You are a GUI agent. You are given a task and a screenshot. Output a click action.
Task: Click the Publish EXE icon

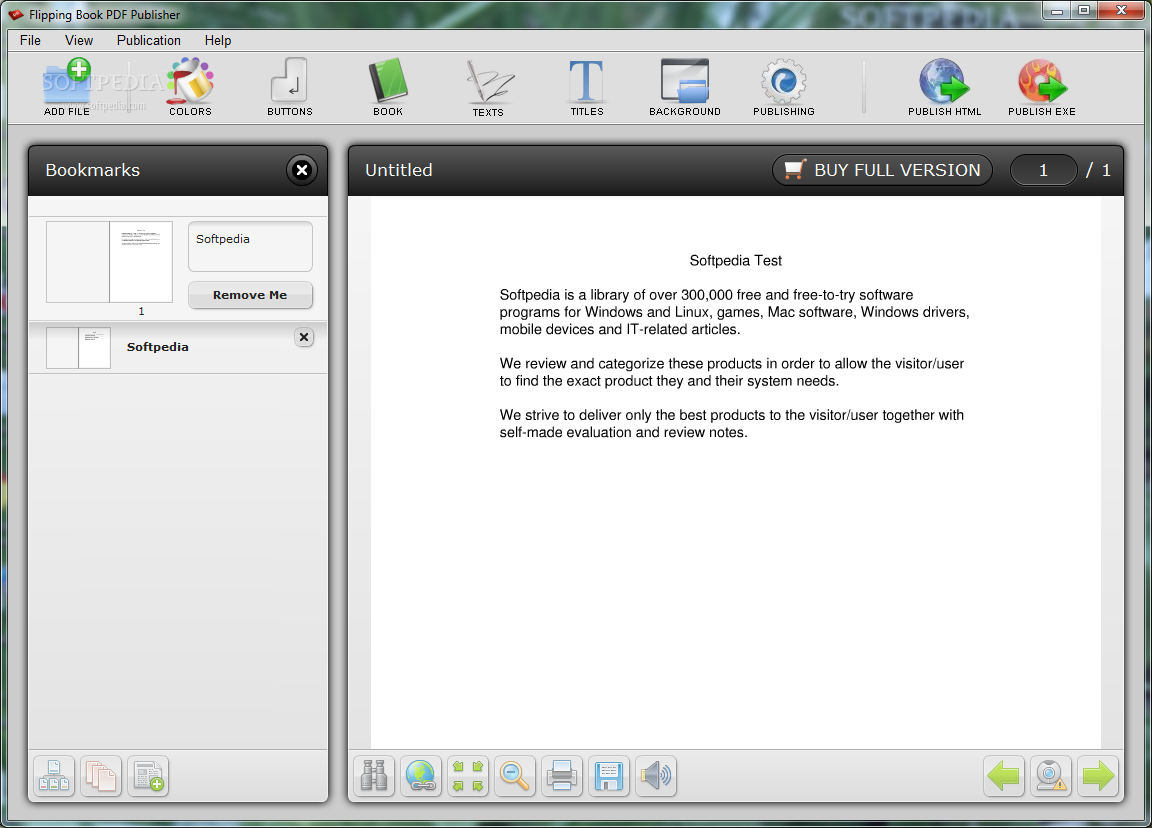click(1042, 87)
